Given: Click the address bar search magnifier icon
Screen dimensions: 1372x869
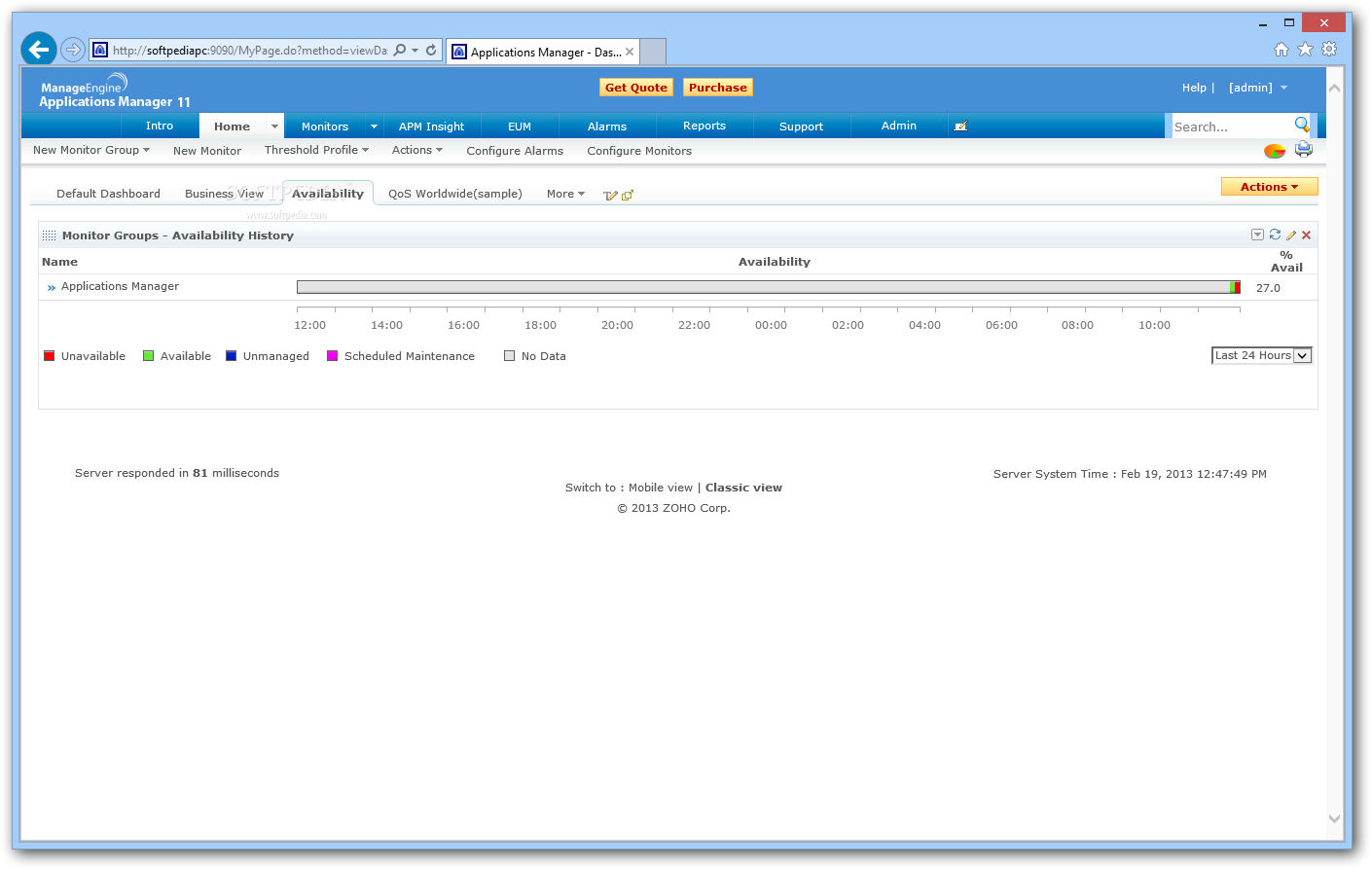Looking at the screenshot, I should coord(400,50).
